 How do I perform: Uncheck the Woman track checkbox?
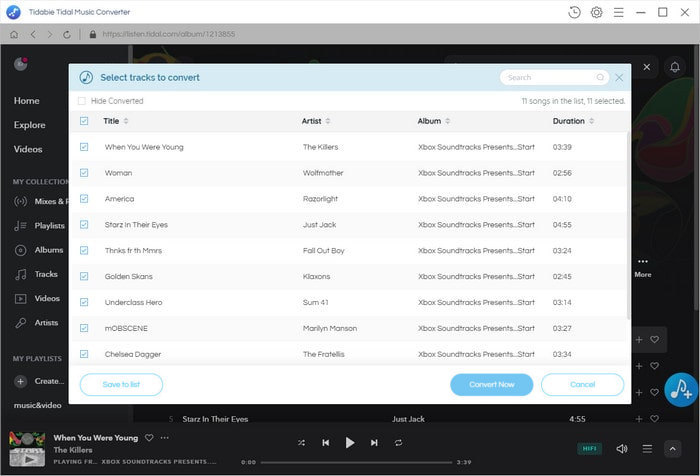click(x=84, y=173)
